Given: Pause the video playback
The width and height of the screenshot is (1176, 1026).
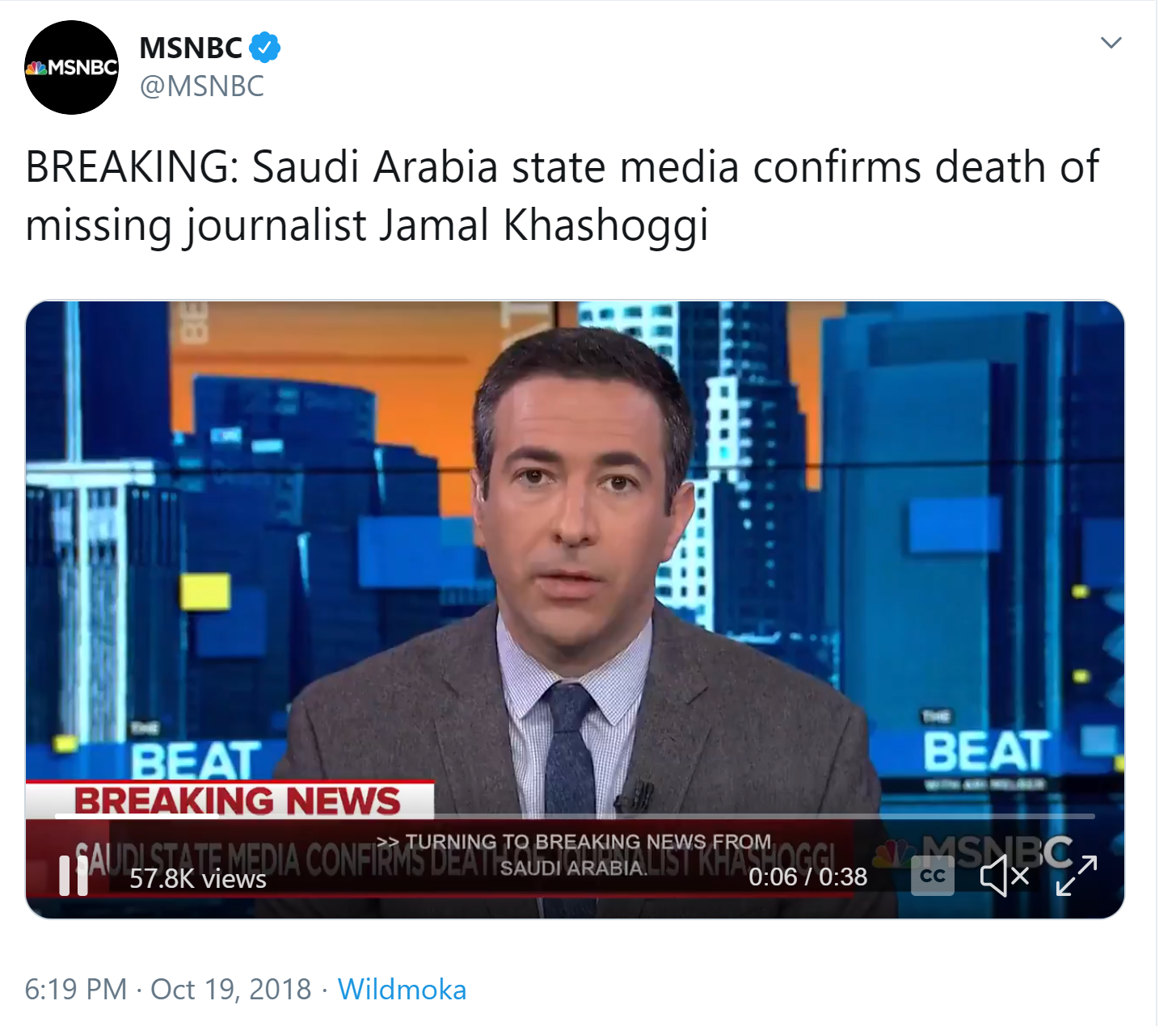Looking at the screenshot, I should tap(74, 876).
